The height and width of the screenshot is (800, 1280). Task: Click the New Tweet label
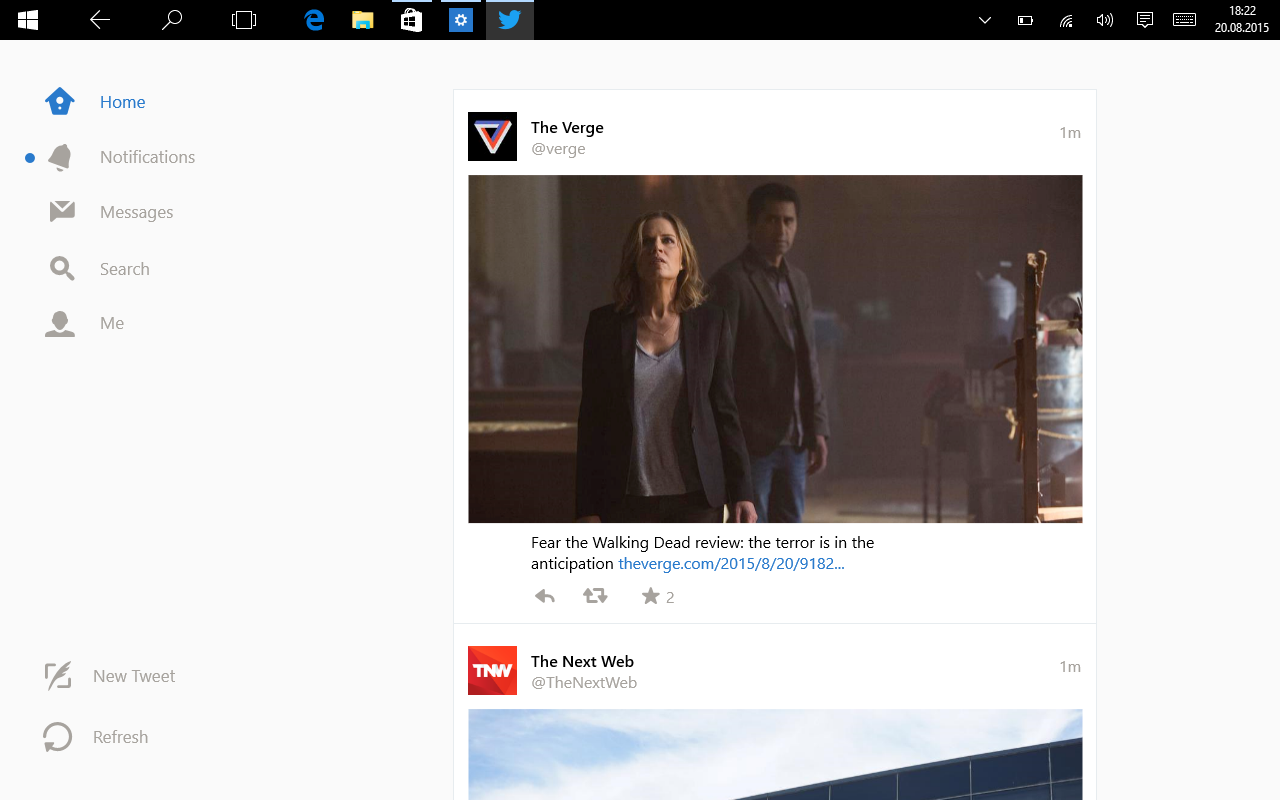point(134,676)
